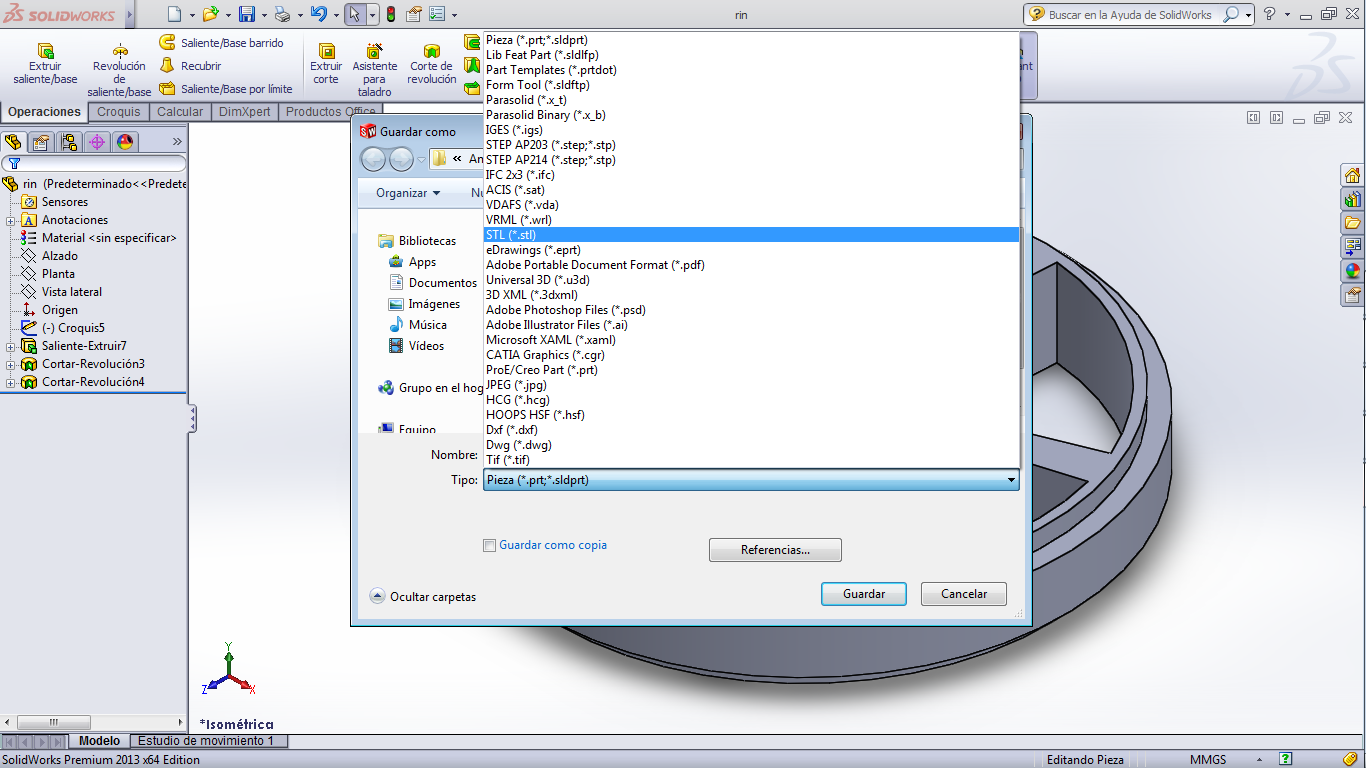
Task: Open the Organizar dropdown menu
Action: coord(408,193)
